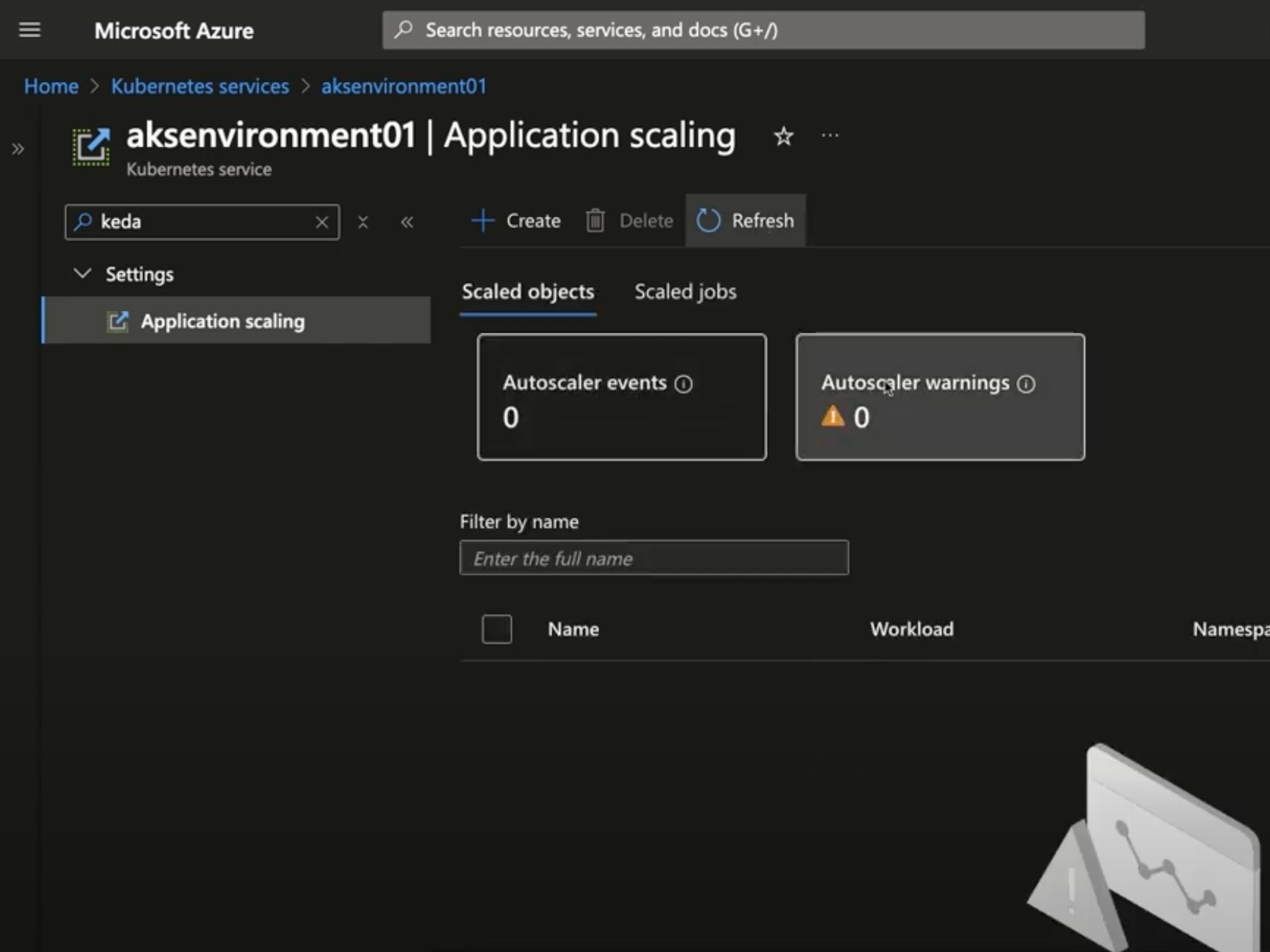Open the ellipsis more options
Viewport: 1270px width, 952px height.
[829, 135]
